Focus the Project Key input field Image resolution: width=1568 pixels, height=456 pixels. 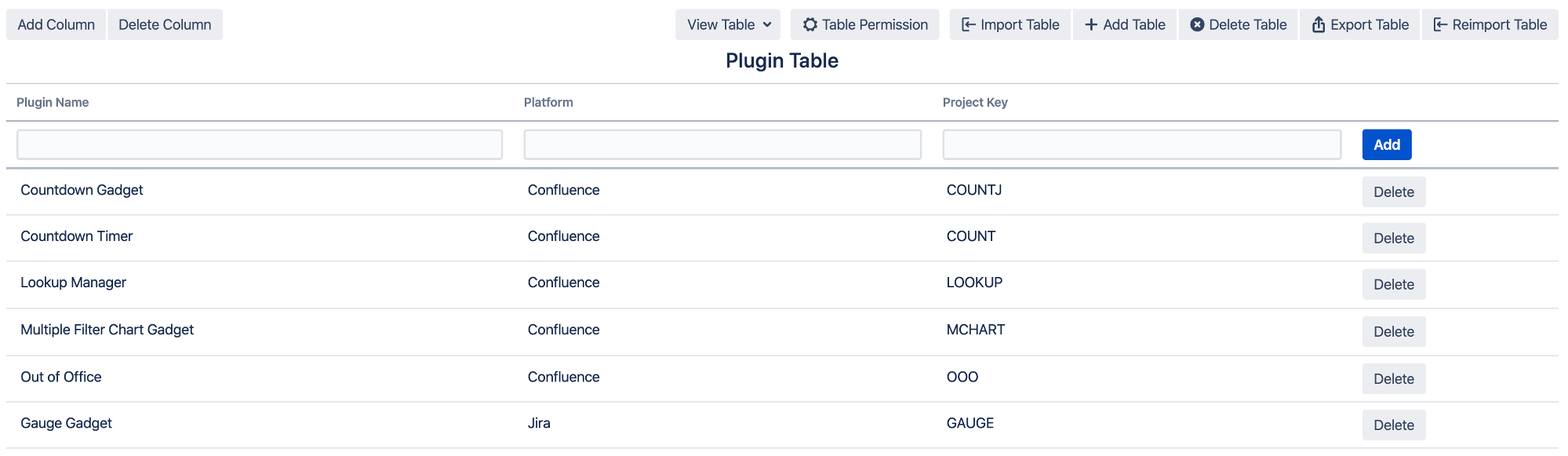click(x=1141, y=144)
